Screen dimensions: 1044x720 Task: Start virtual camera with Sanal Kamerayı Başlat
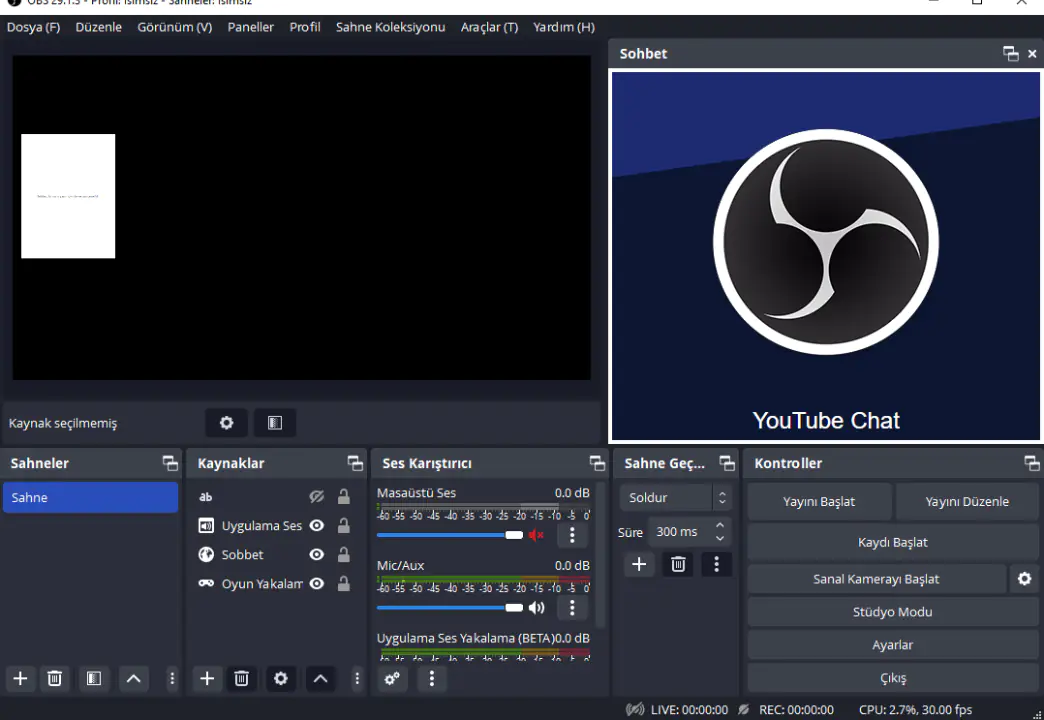point(876,579)
